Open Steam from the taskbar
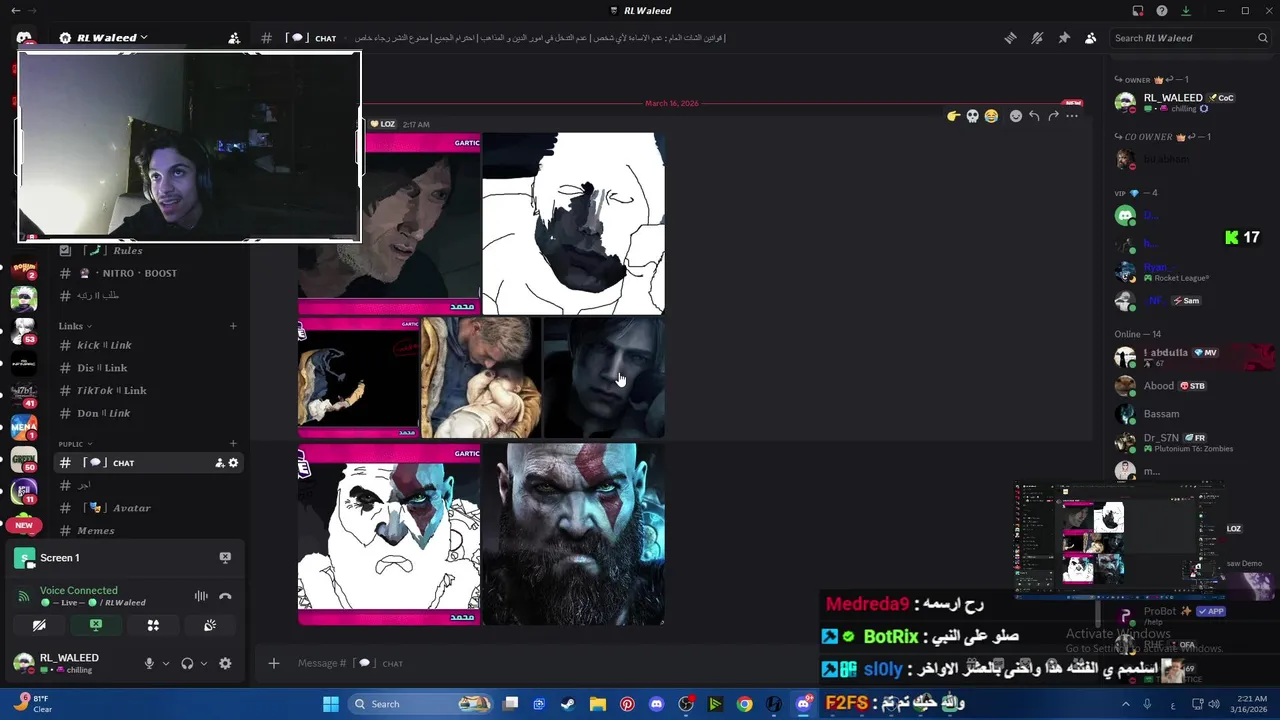1280x720 pixels. pos(568,704)
